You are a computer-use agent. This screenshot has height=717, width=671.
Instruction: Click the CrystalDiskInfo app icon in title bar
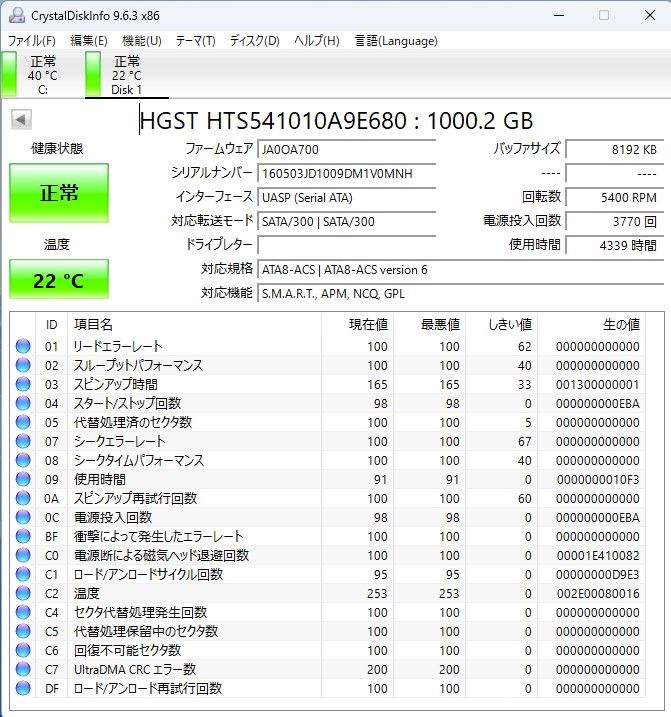17,16
